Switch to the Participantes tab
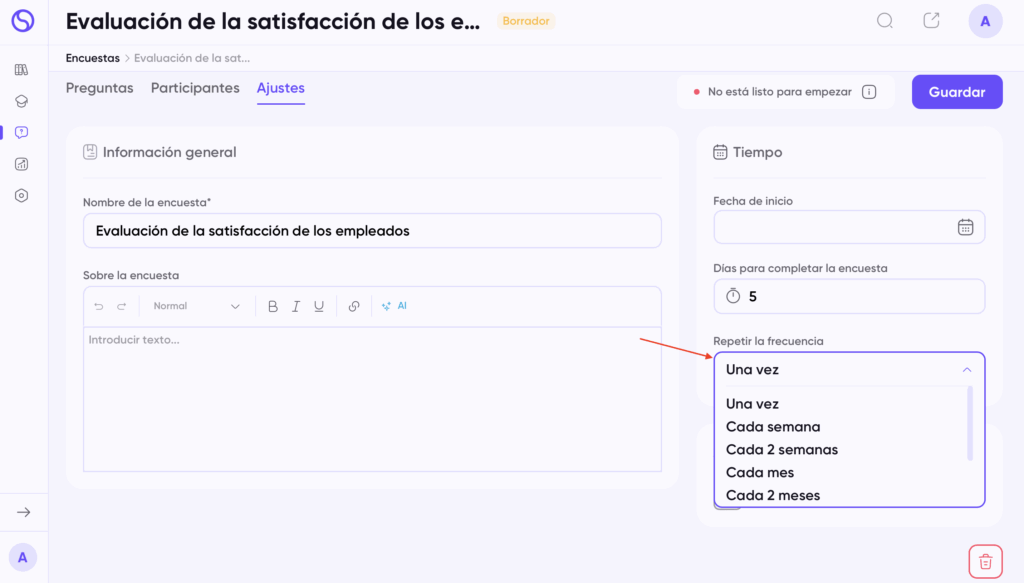Viewport: 1024px width, 583px height. [195, 88]
